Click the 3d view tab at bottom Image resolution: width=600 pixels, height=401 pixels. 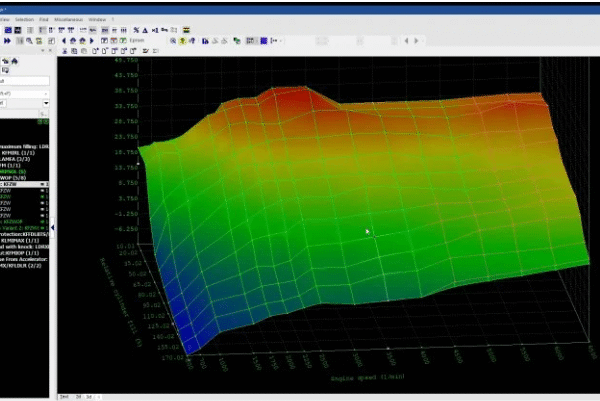pyautogui.click(x=88, y=397)
